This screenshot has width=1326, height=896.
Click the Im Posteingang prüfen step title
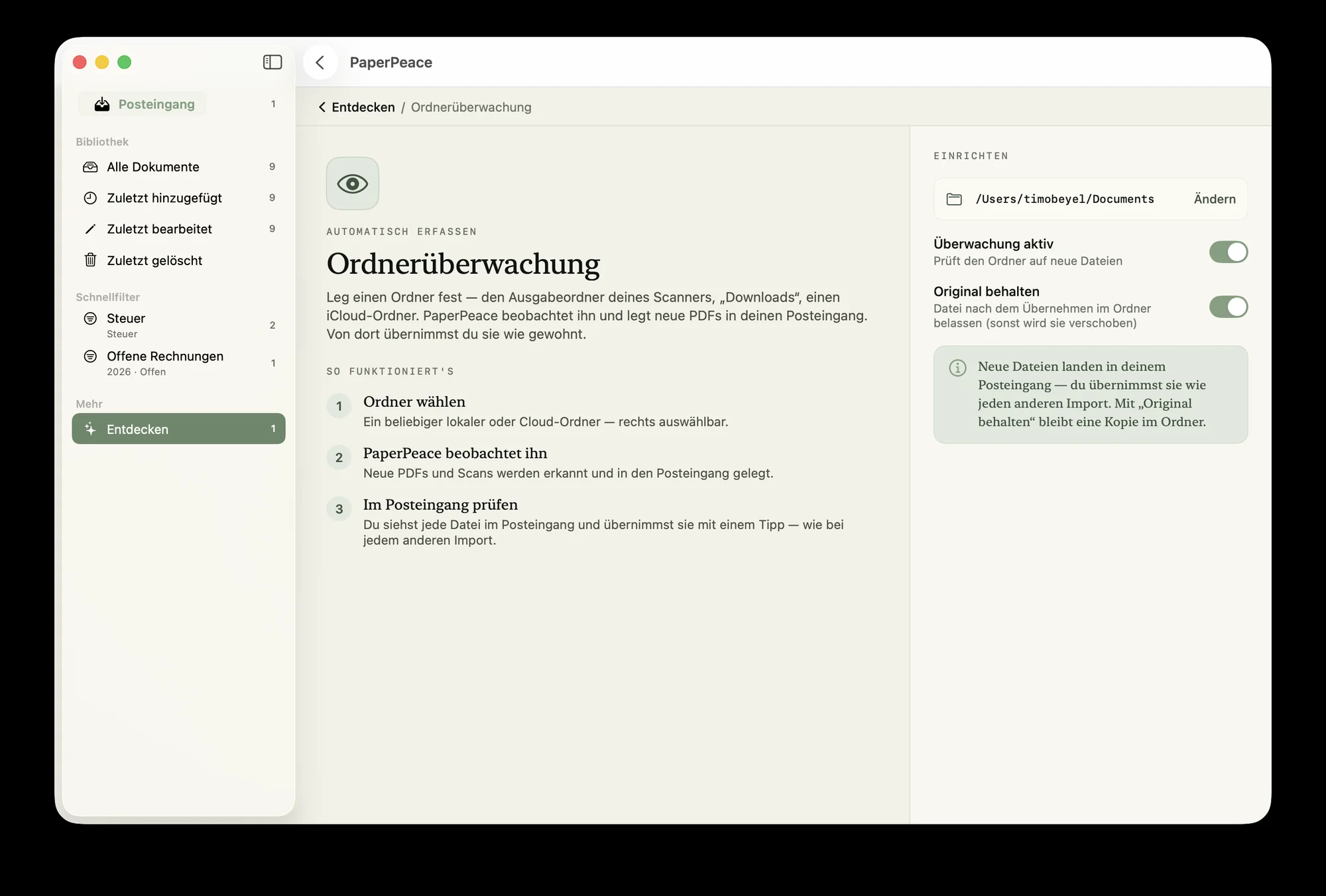(x=440, y=504)
